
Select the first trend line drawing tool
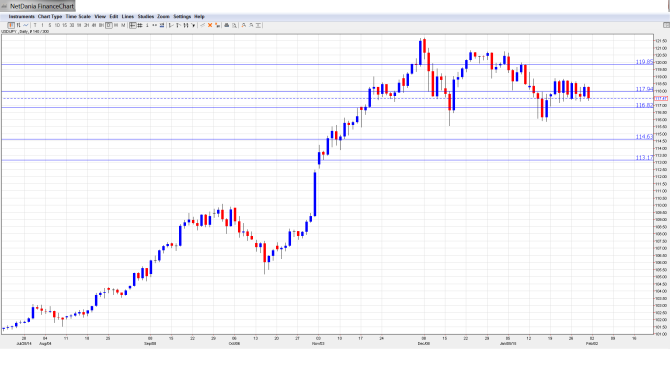171,26
